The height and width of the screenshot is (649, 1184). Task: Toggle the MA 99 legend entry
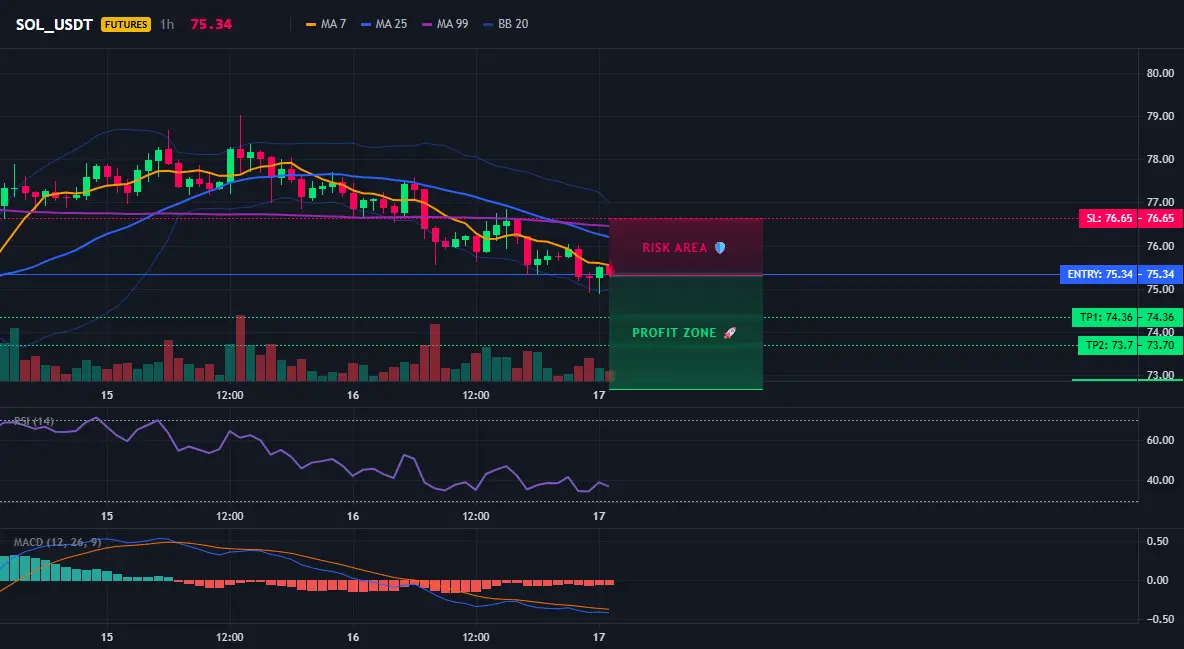[x=445, y=24]
